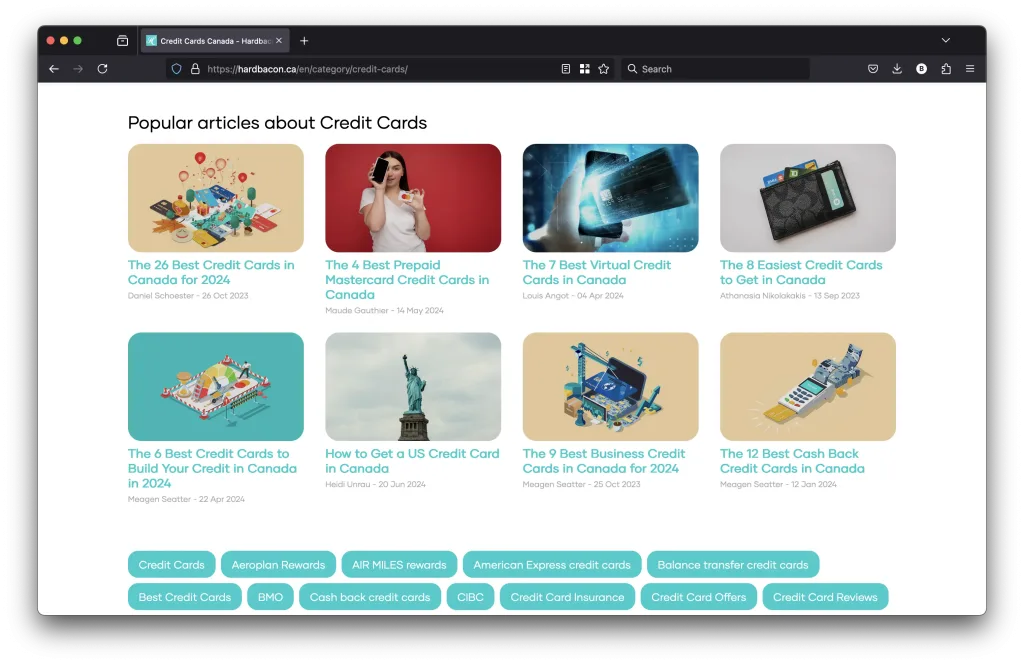The height and width of the screenshot is (665, 1024).
Task: Open the hamburger application menu
Action: (x=970, y=69)
